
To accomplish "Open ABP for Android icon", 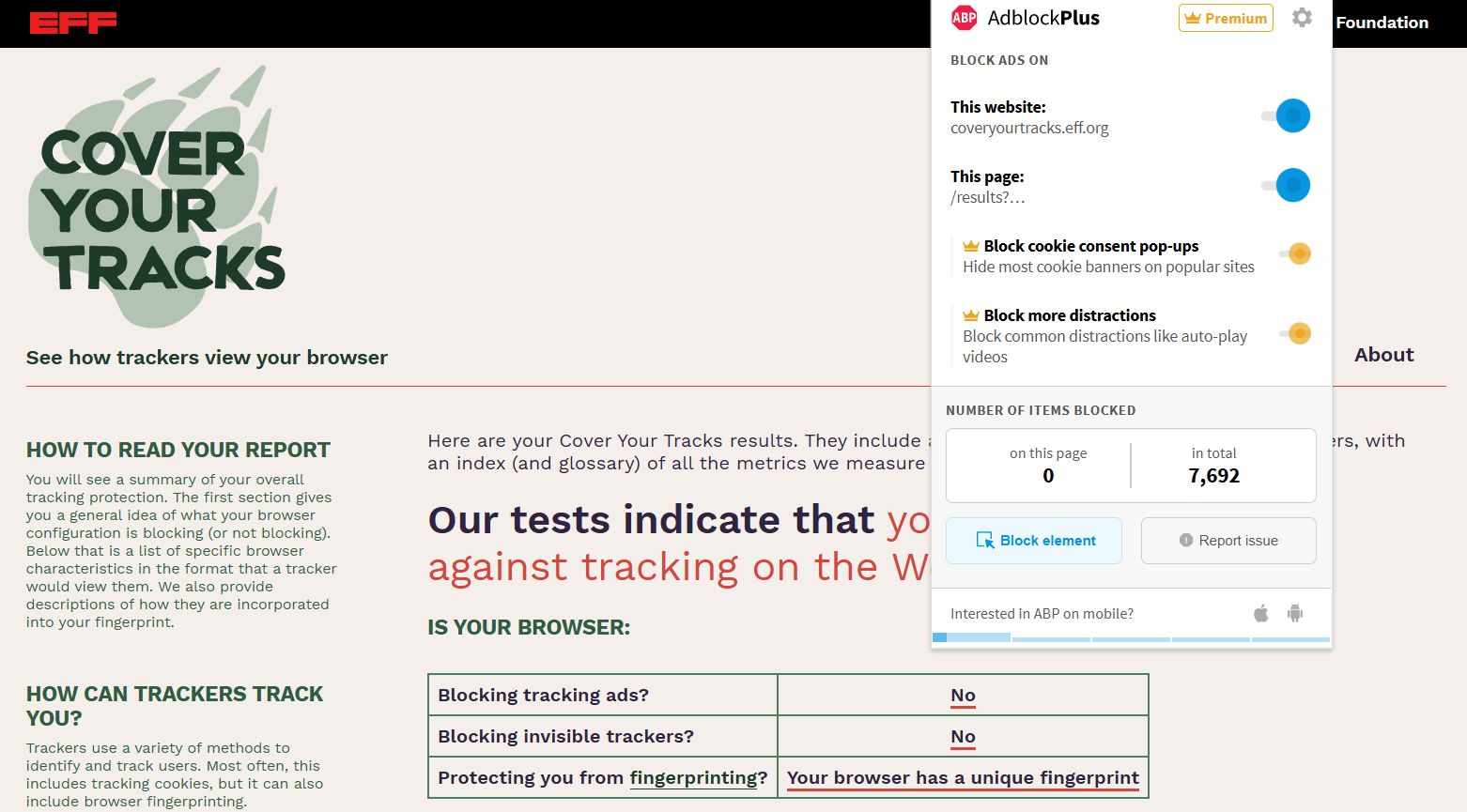I will pyautogui.click(x=1295, y=614).
